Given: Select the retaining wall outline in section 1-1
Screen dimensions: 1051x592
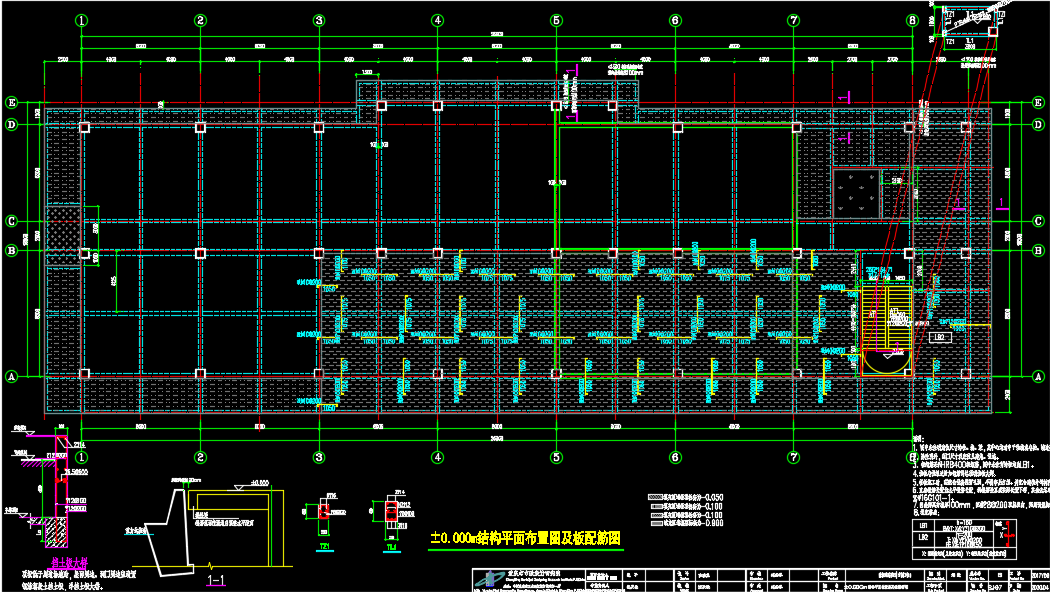Looking at the screenshot, I should tap(168, 532).
